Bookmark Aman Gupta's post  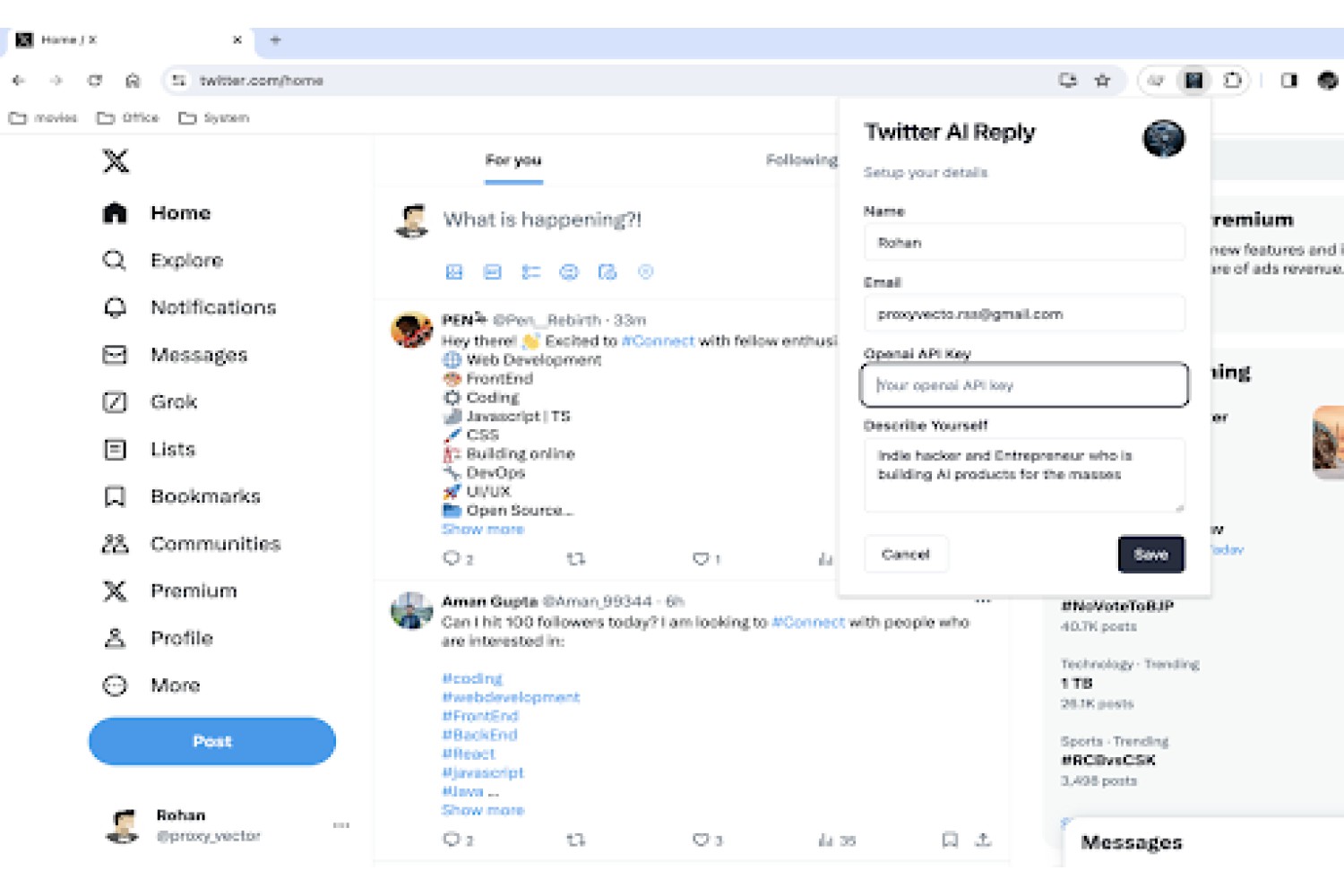pyautogui.click(x=950, y=840)
